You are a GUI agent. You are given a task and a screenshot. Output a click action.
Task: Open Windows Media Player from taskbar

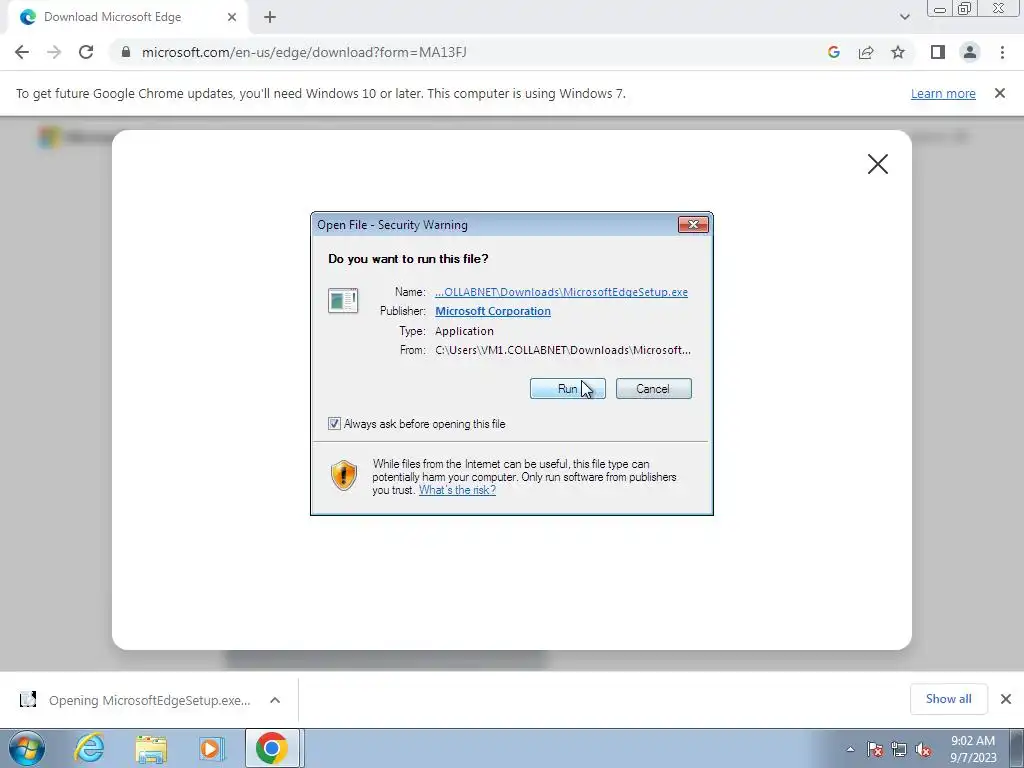click(x=210, y=748)
